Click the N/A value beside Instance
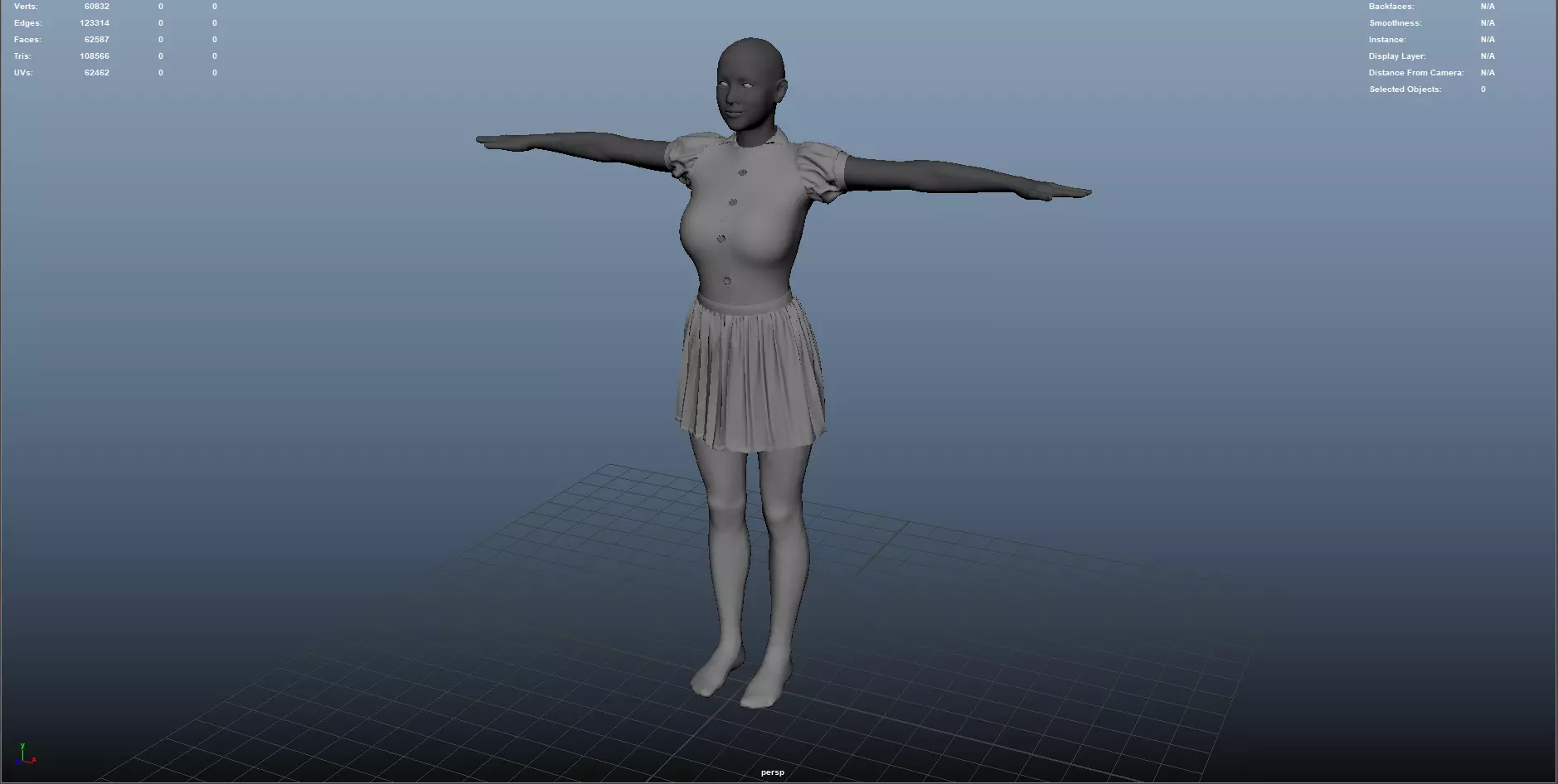 click(x=1488, y=40)
